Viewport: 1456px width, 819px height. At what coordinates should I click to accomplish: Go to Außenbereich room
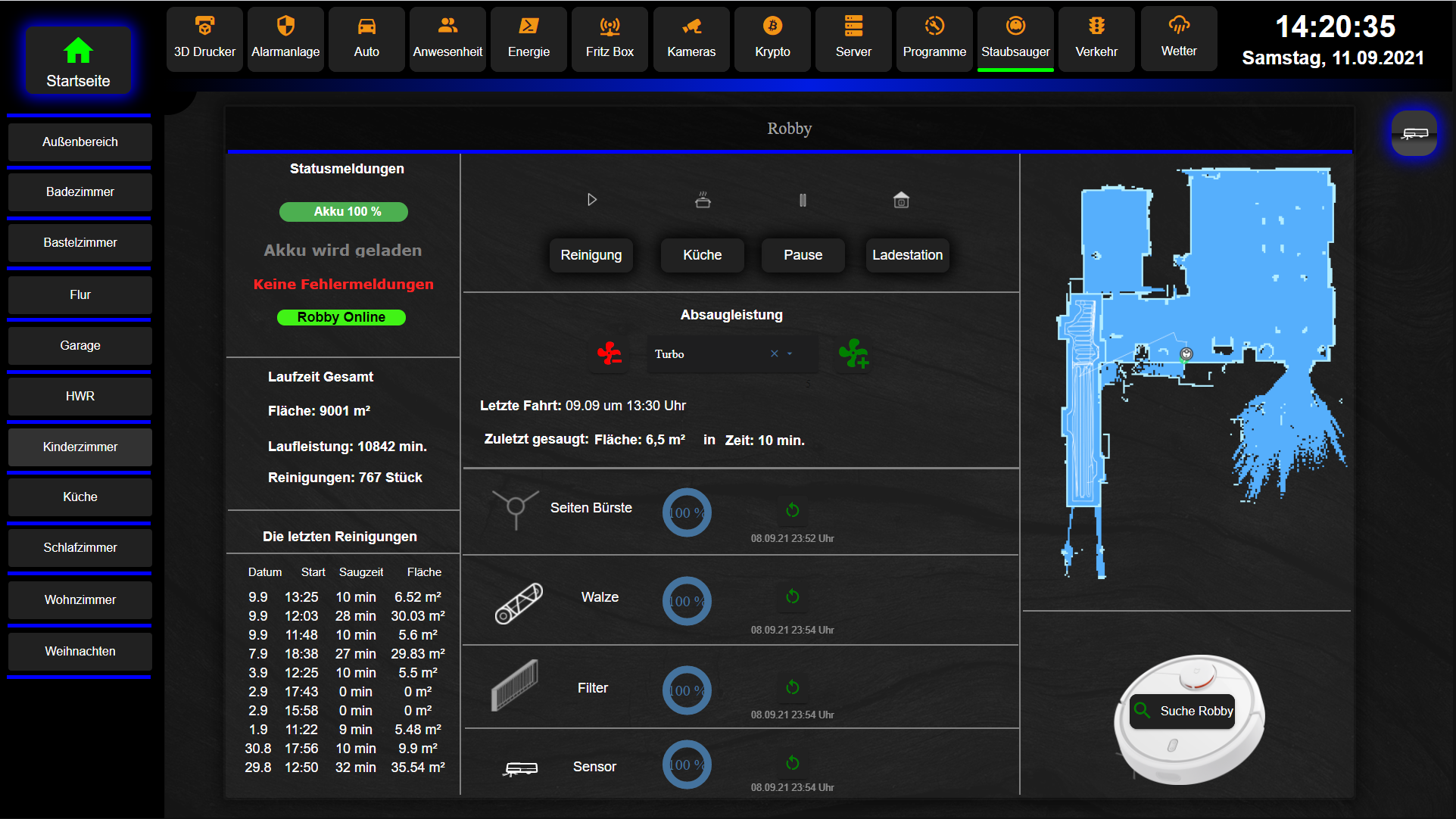(80, 142)
